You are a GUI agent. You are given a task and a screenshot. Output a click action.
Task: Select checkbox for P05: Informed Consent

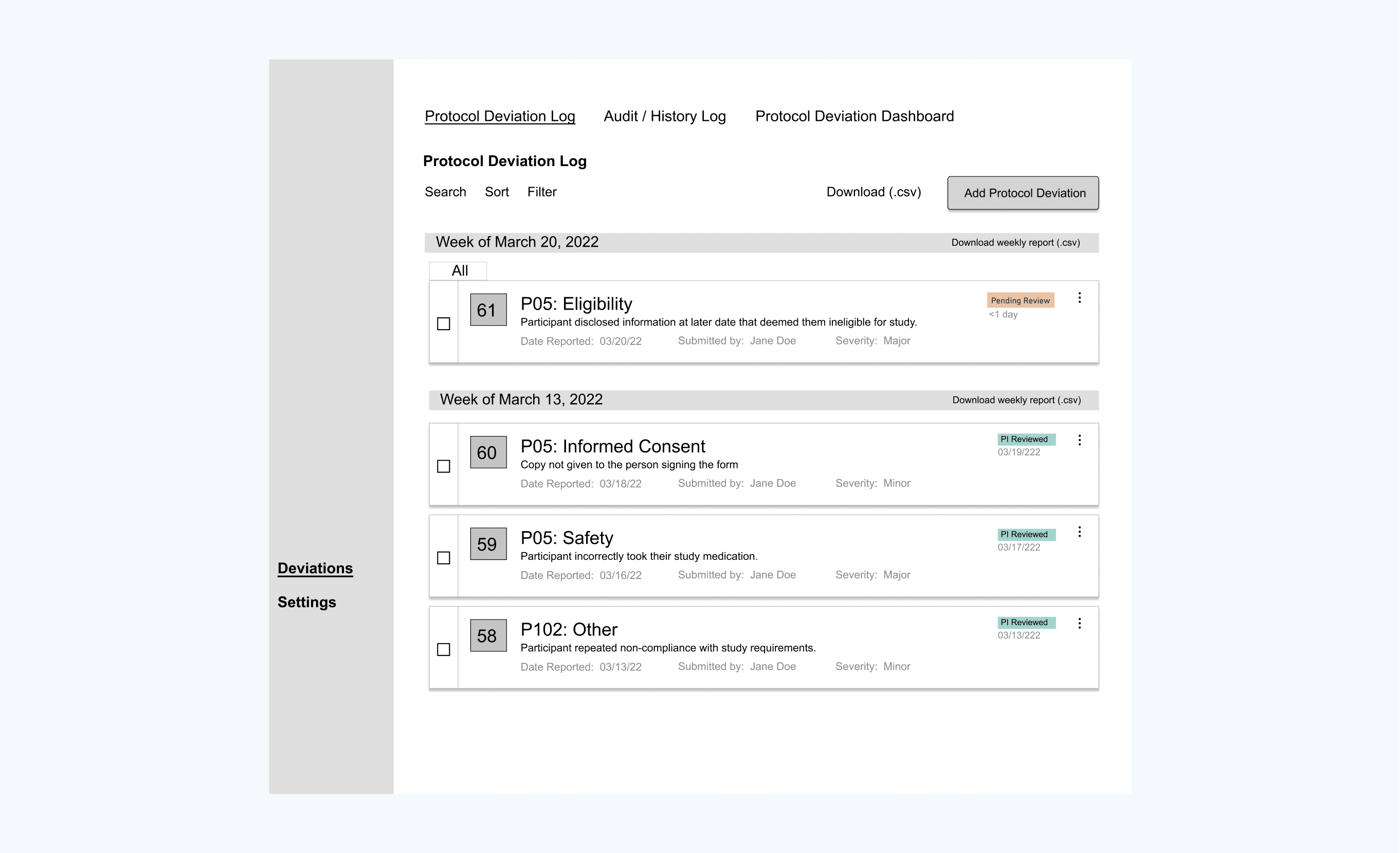(x=443, y=466)
